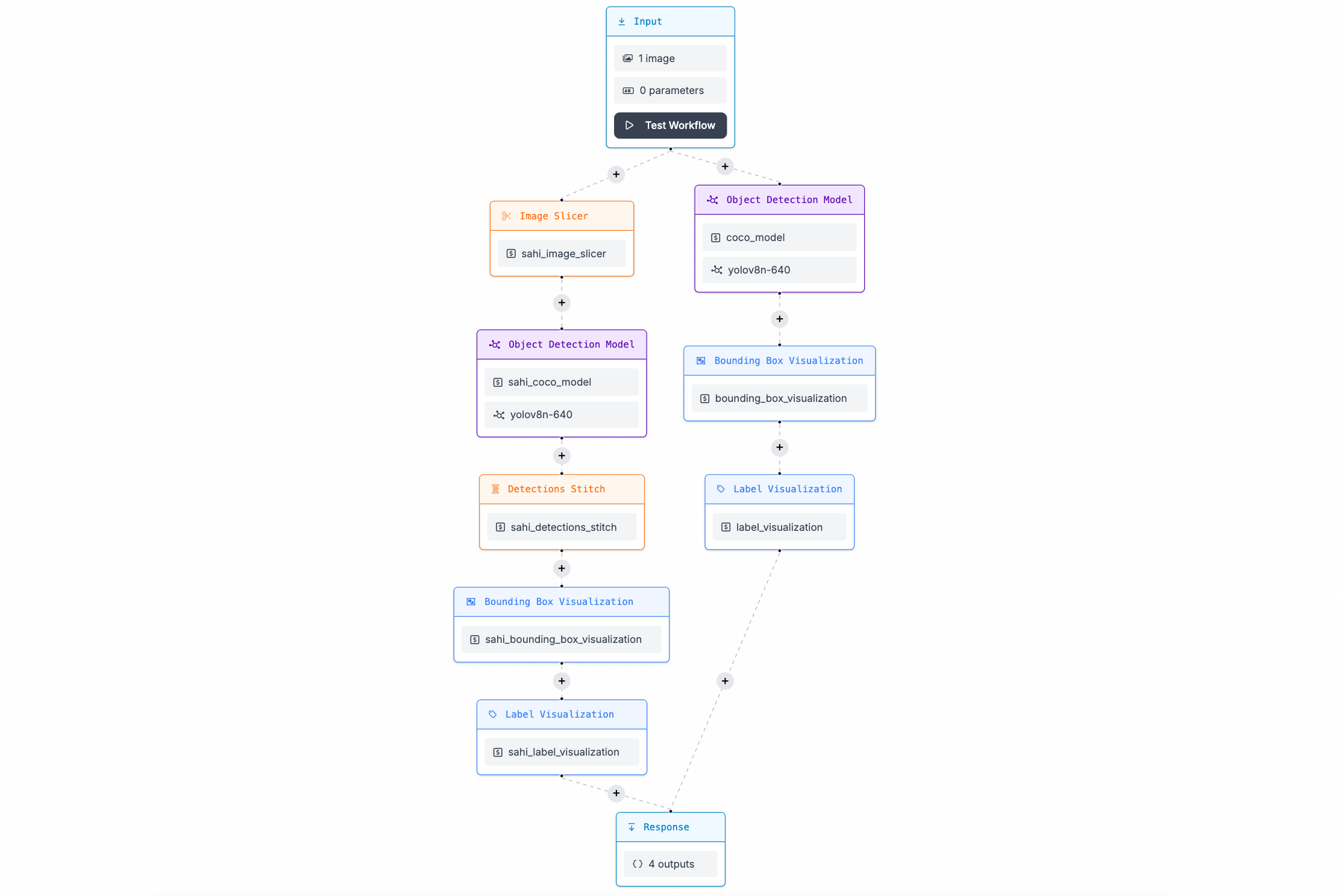
Task: Click the 0 parameters entry
Action: 670,90
